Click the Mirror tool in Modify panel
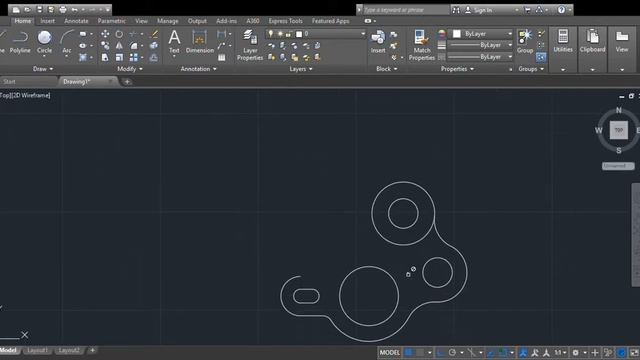This screenshot has height=360, width=640. point(119,46)
